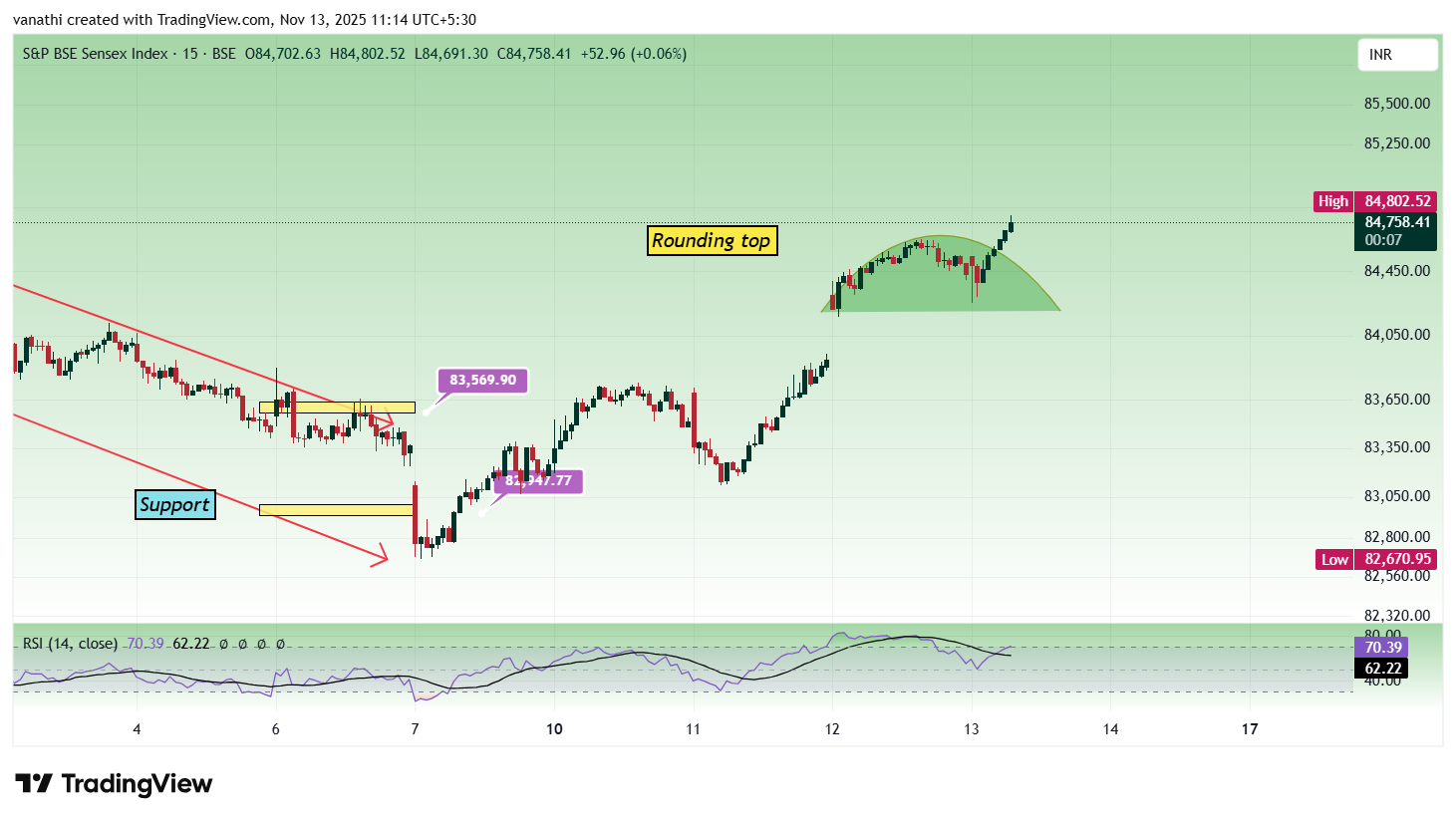Click date 13 on the time axis
1456x821 pixels.
click(972, 729)
